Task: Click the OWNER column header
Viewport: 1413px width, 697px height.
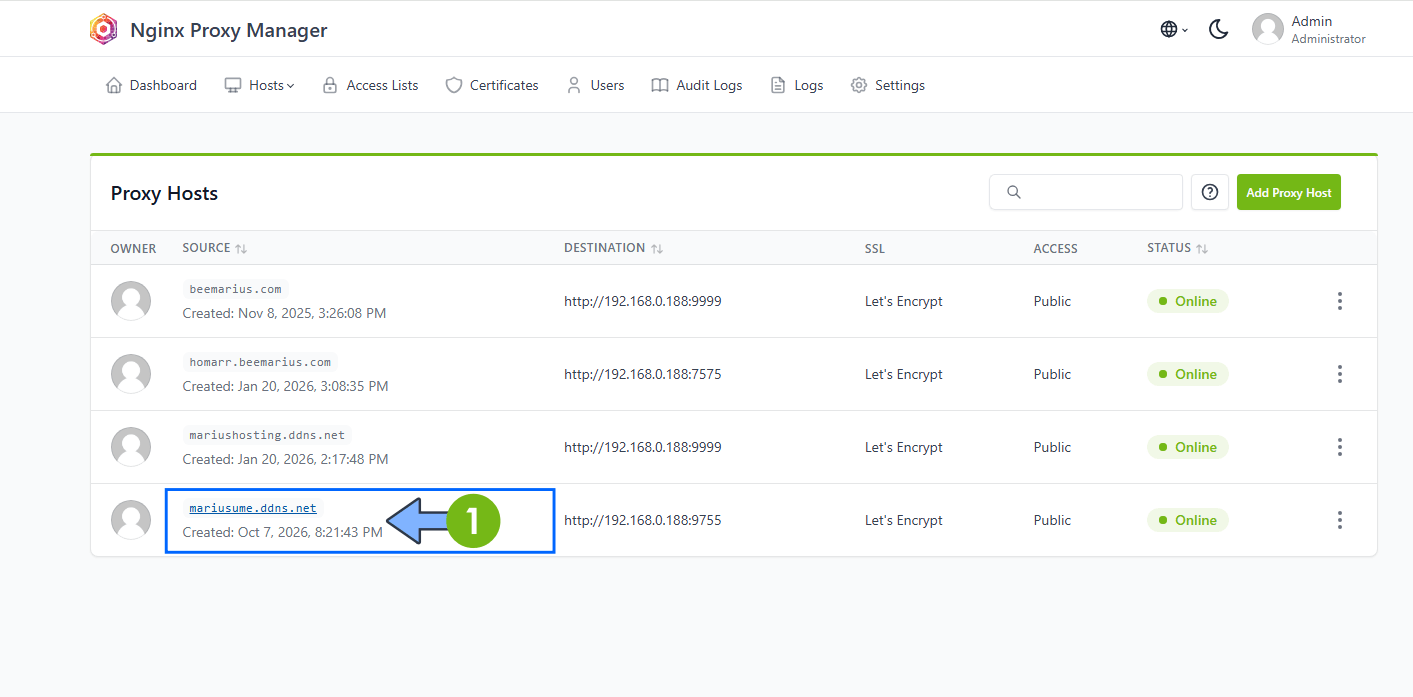Action: tap(133, 248)
